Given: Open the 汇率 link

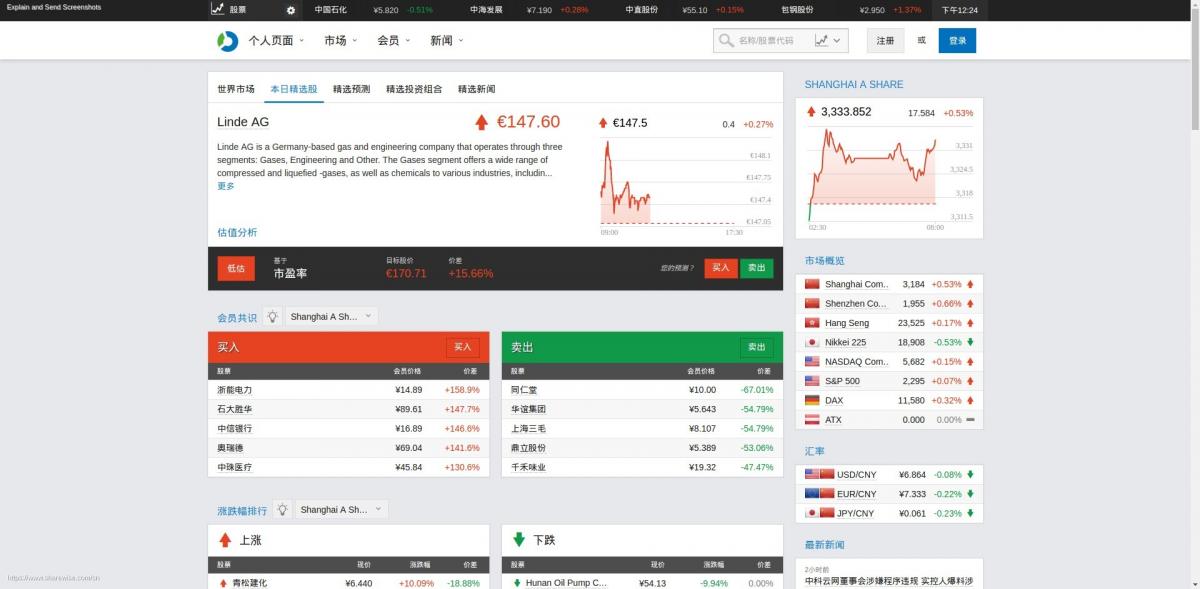Looking at the screenshot, I should coord(815,451).
